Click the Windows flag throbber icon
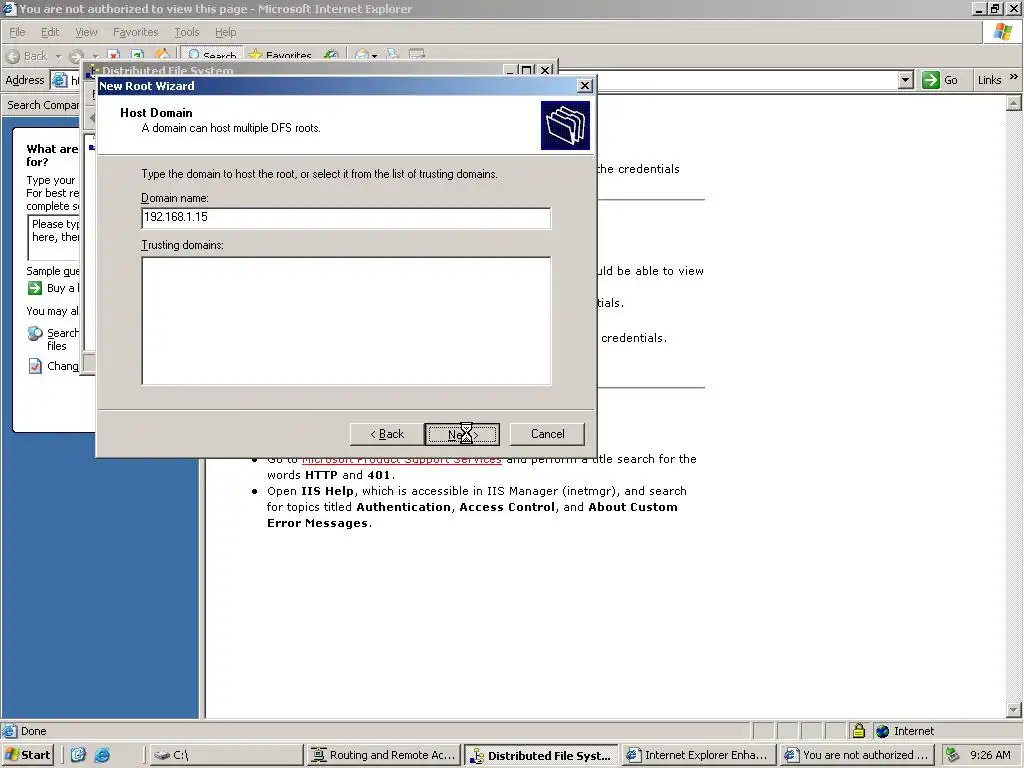 click(x=1002, y=32)
